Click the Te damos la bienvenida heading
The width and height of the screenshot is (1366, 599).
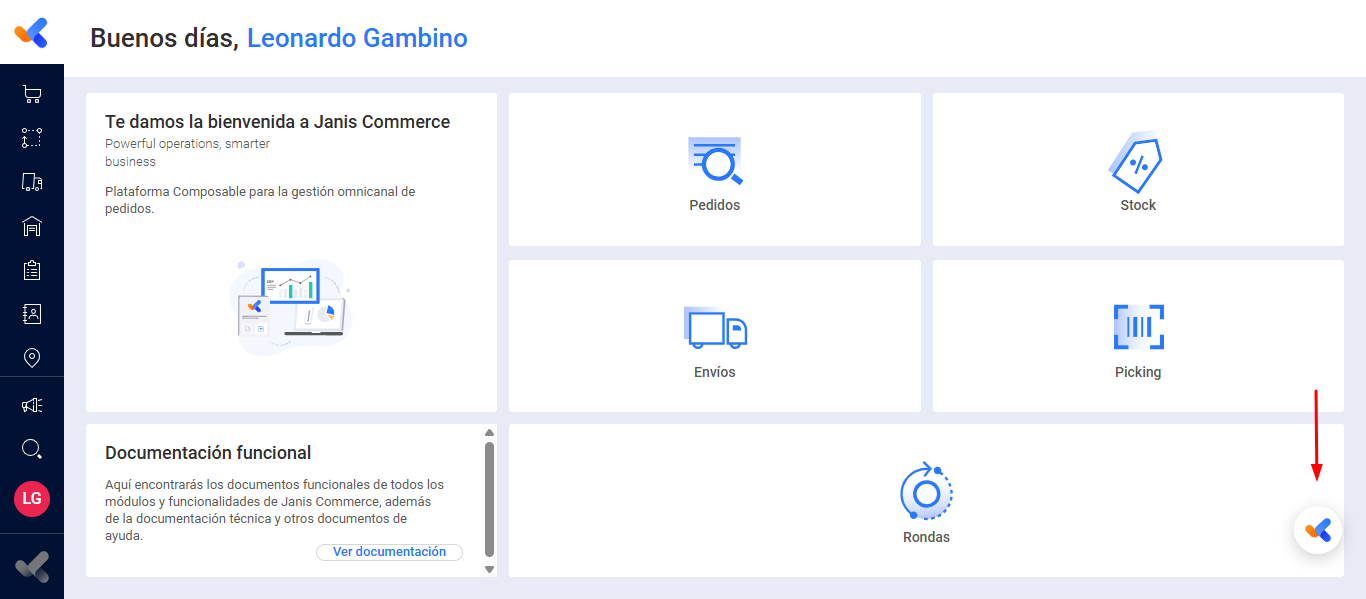277,122
